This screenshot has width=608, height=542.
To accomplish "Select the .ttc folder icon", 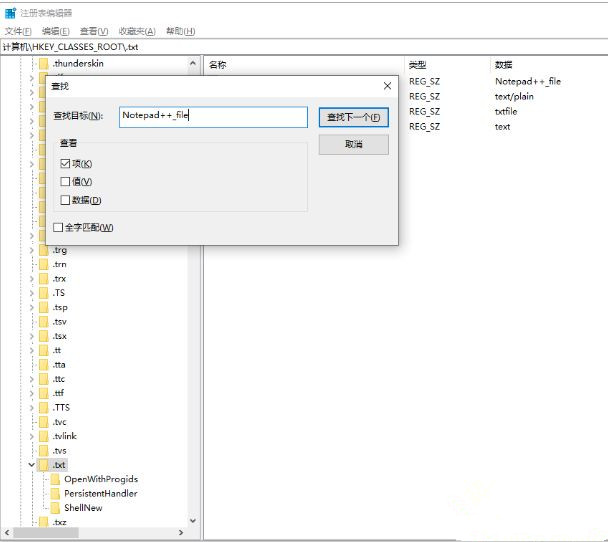I will click(x=44, y=379).
